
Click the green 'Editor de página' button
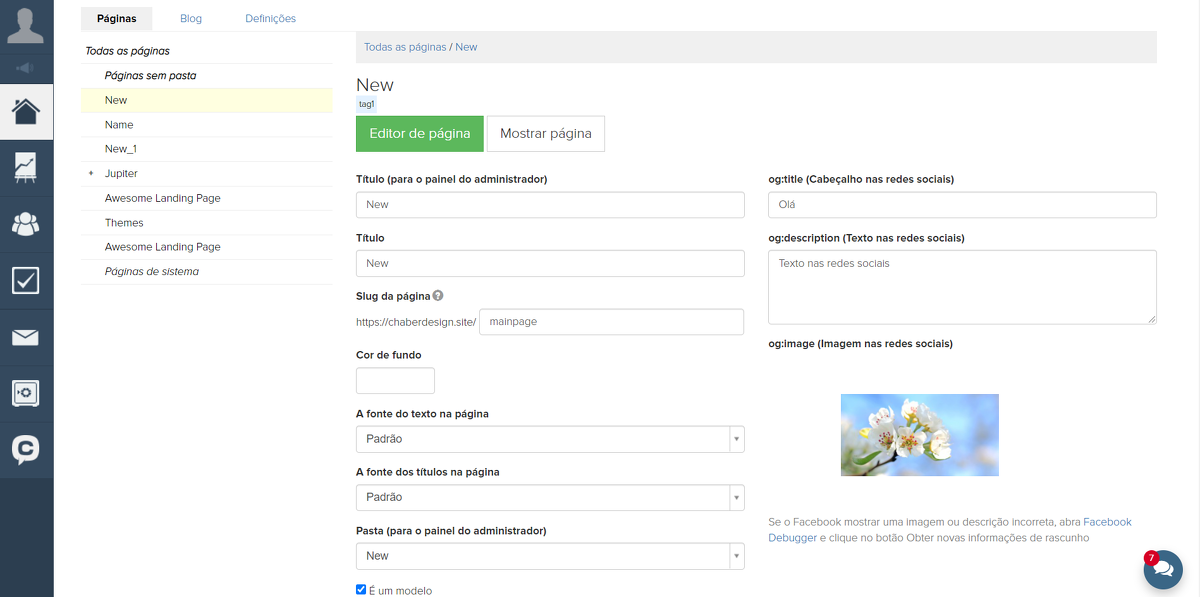(419, 134)
